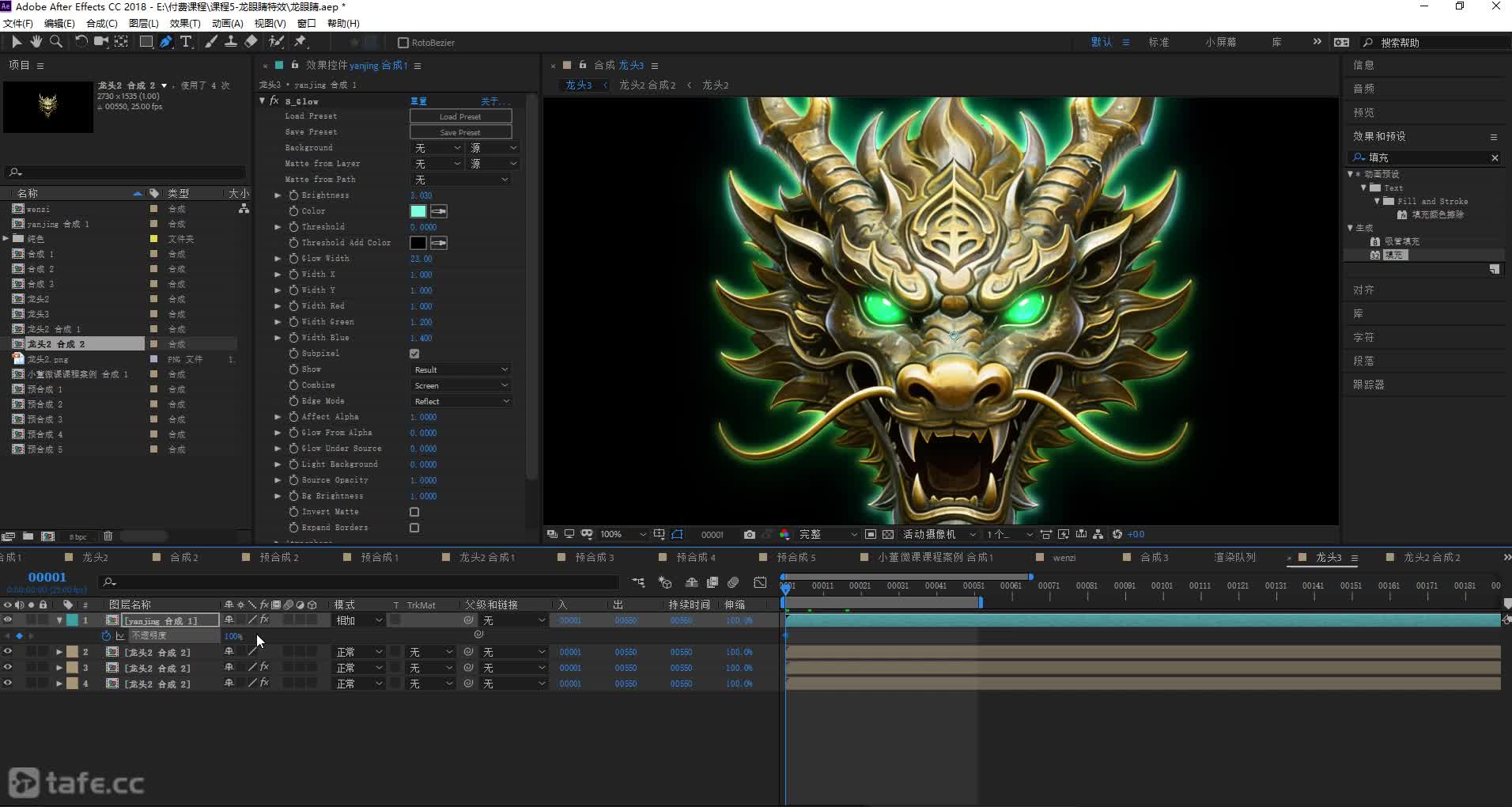Switch to the 小屏幕 workspace
The height and width of the screenshot is (807, 1512).
(x=1221, y=43)
